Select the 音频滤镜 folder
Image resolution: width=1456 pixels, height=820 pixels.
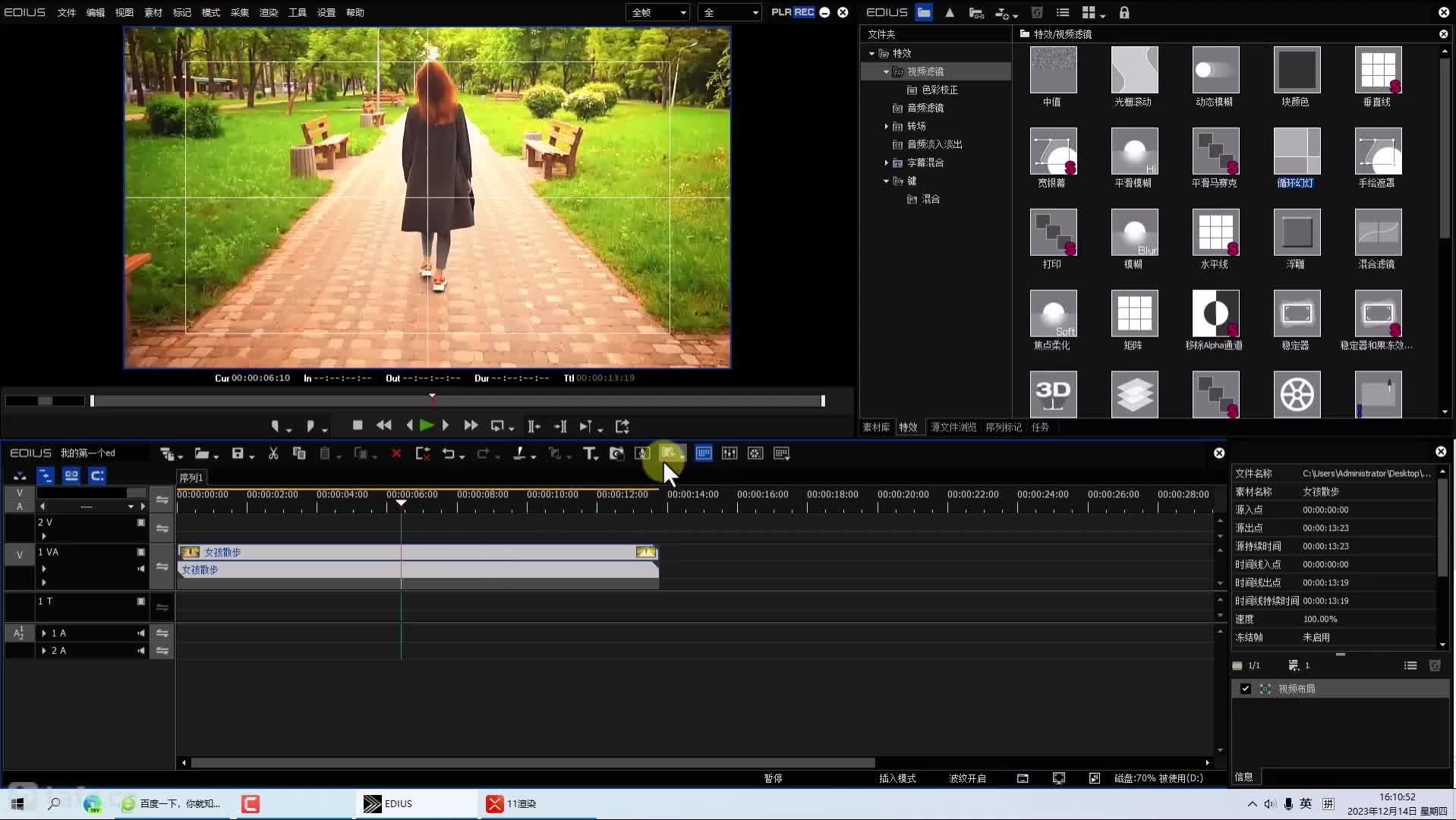[925, 108]
